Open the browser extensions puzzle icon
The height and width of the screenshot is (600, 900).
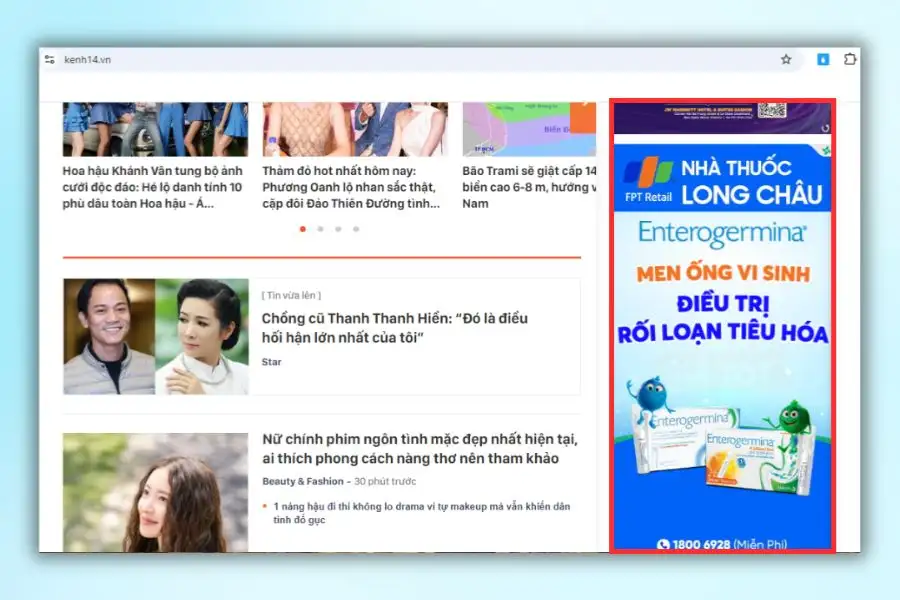(x=850, y=60)
